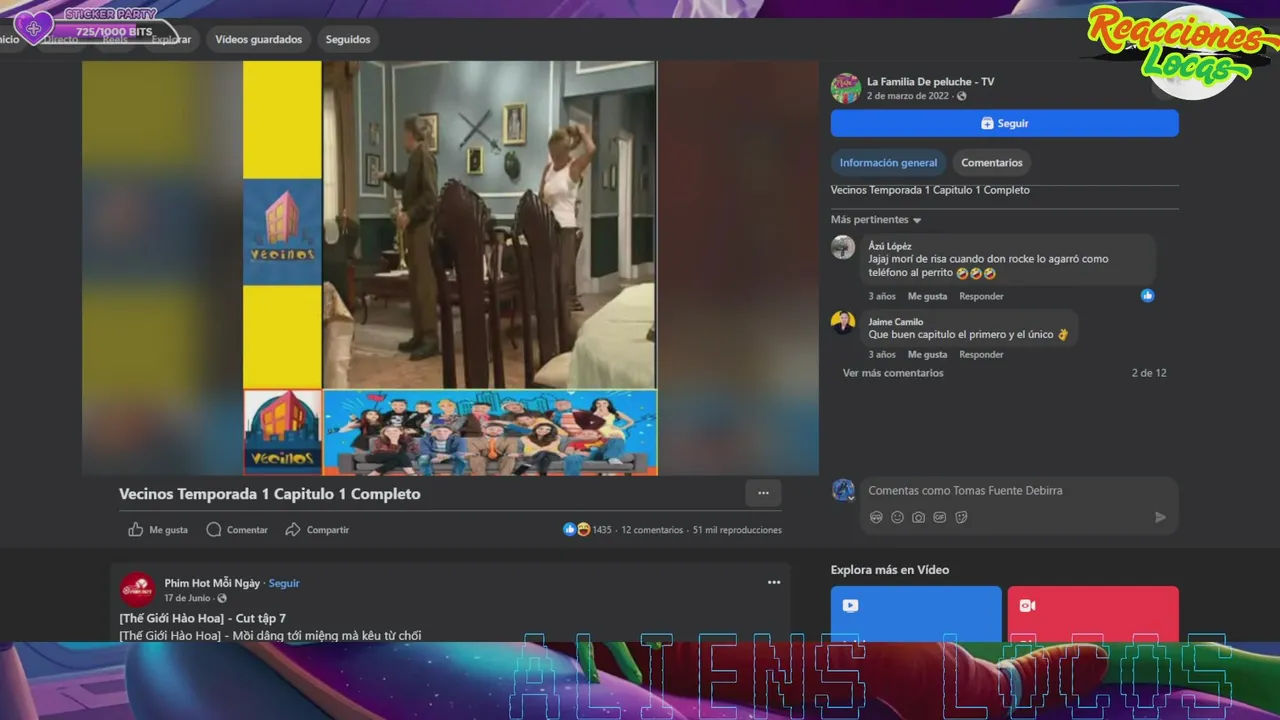1280x720 pixels.
Task: Click the Comentas como comment input field
Action: [1019, 491]
